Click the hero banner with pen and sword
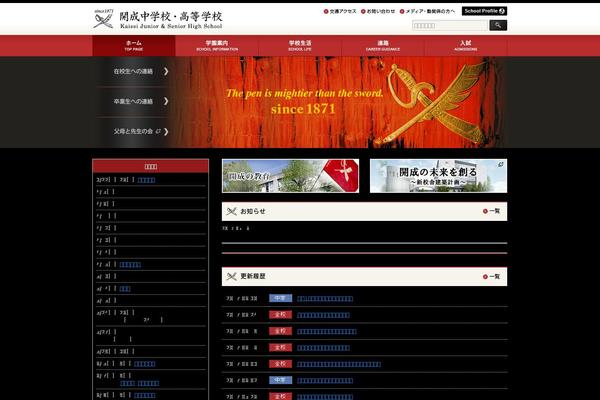 click(339, 102)
